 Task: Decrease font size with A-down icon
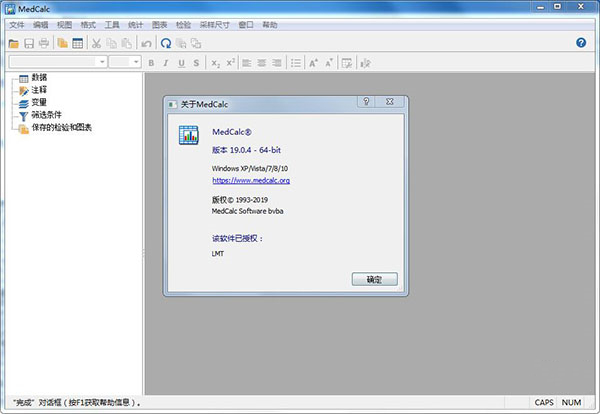point(329,63)
